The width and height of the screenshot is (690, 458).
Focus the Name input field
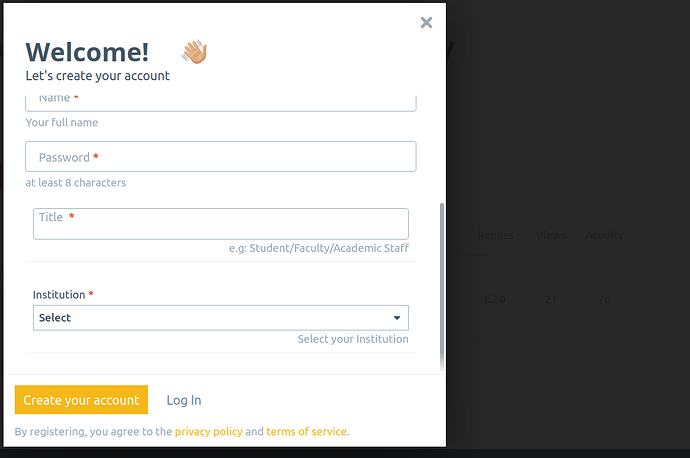220,103
